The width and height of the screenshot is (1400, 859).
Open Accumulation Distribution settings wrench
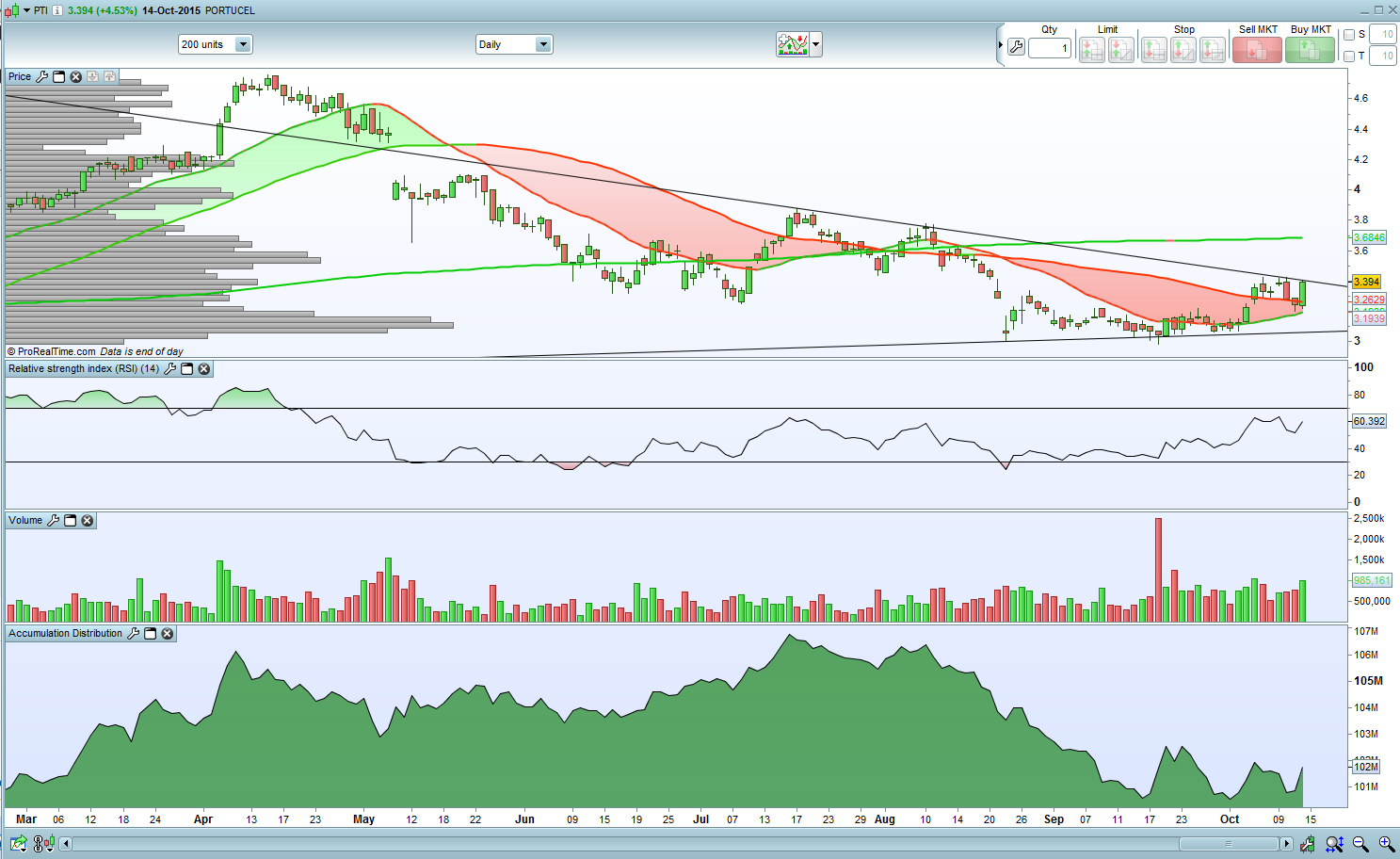click(x=133, y=633)
